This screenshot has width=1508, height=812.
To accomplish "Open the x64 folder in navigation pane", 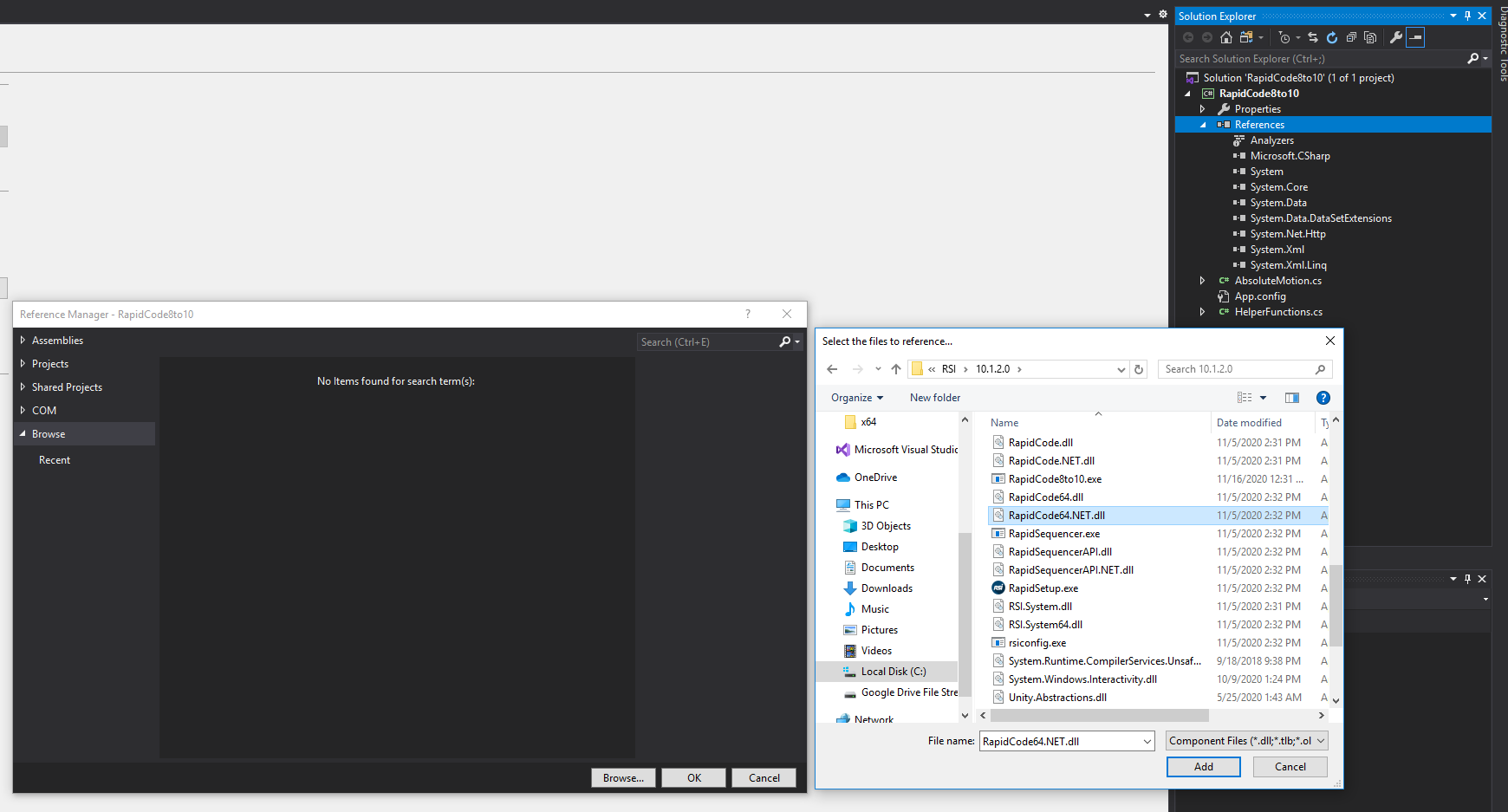I will (x=868, y=422).
